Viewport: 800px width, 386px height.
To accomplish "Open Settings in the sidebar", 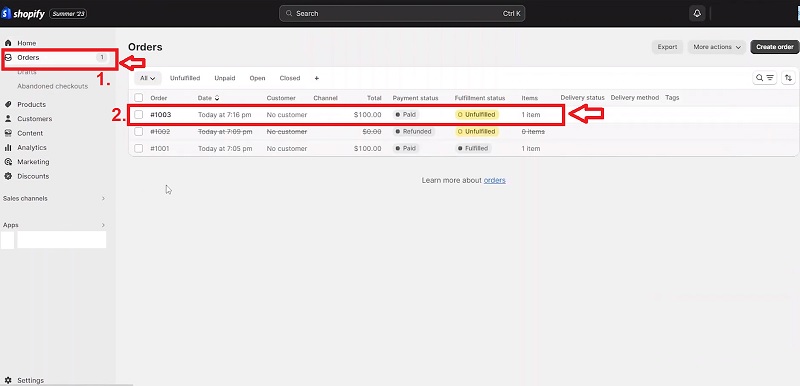I will [x=31, y=380].
